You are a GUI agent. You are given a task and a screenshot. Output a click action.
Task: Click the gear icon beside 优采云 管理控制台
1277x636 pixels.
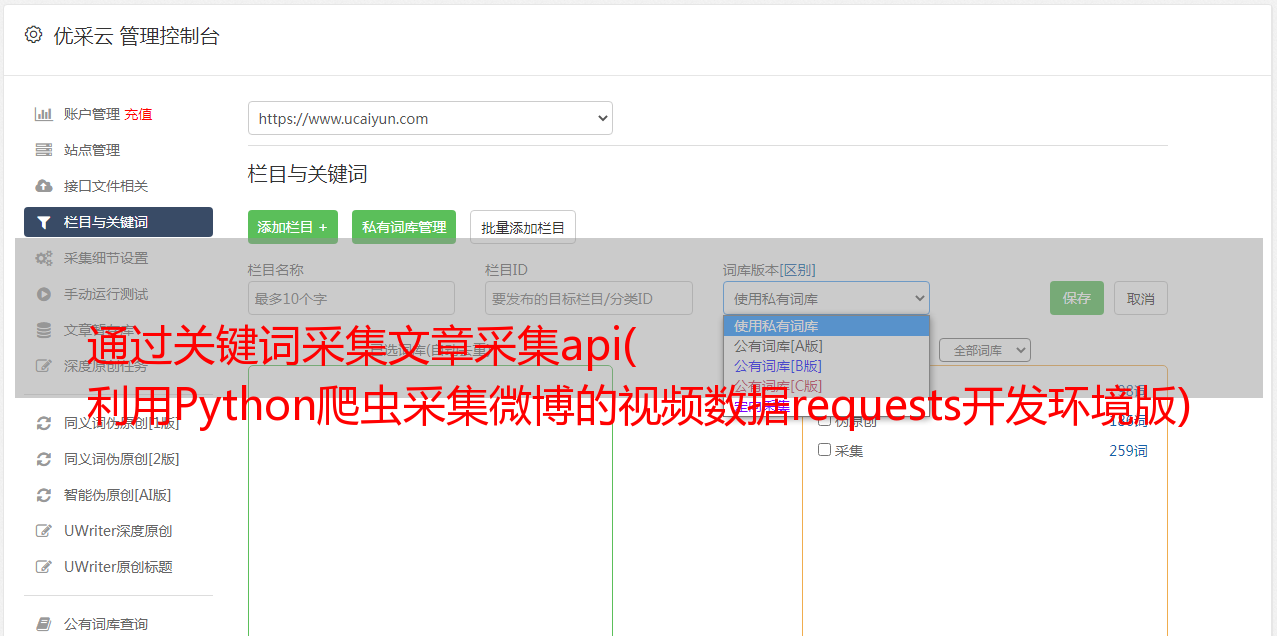[33, 35]
